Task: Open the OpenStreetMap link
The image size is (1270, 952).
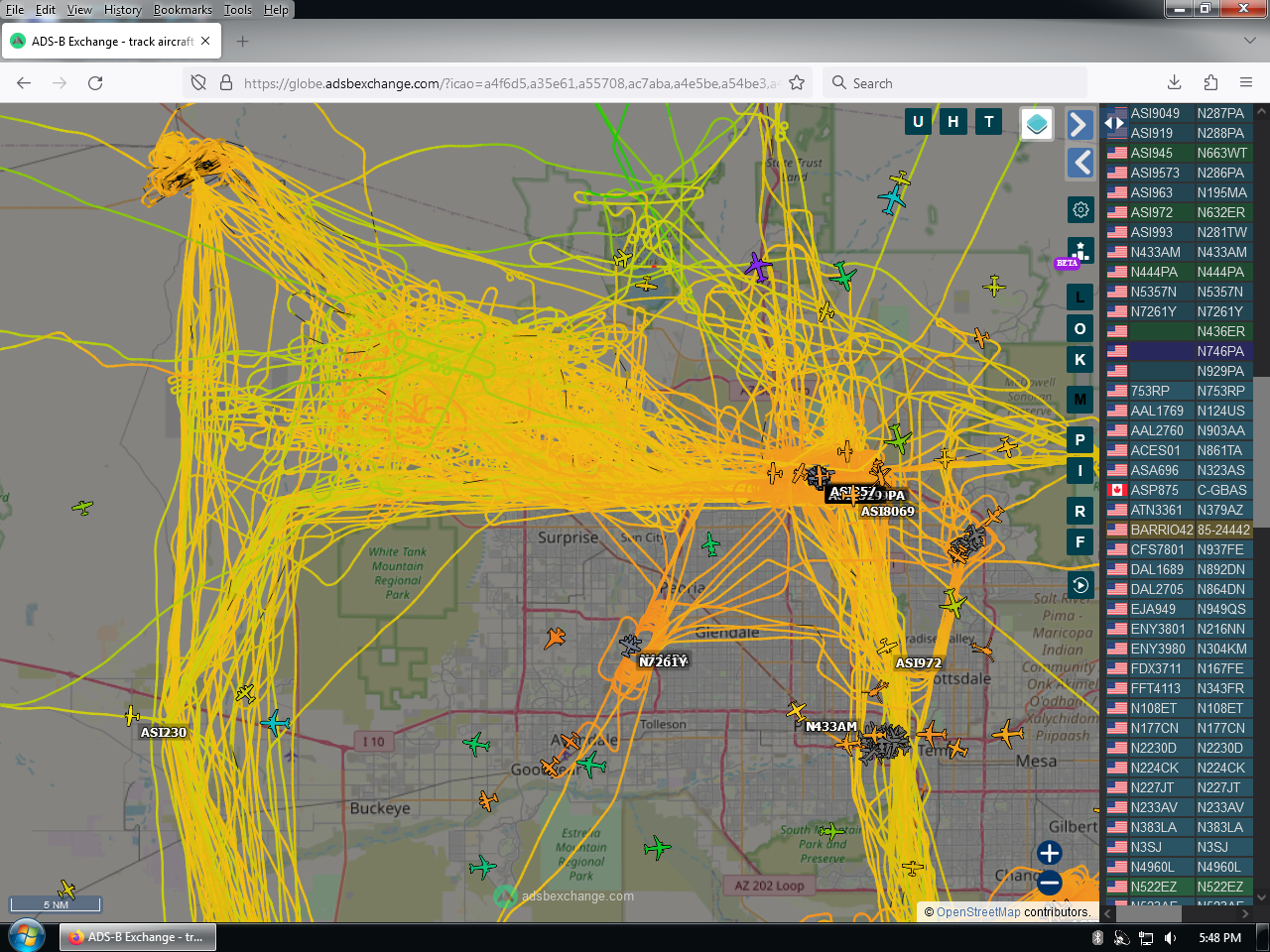Action: pyautogui.click(x=978, y=912)
